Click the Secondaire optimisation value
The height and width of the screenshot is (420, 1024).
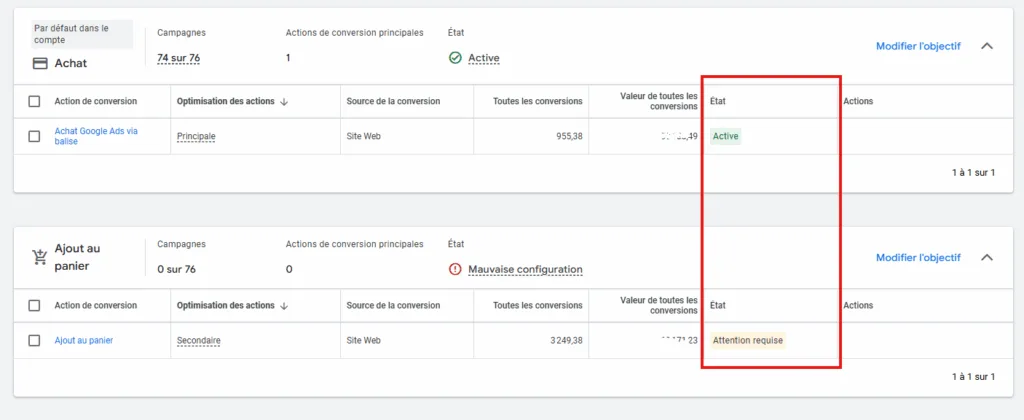199,340
